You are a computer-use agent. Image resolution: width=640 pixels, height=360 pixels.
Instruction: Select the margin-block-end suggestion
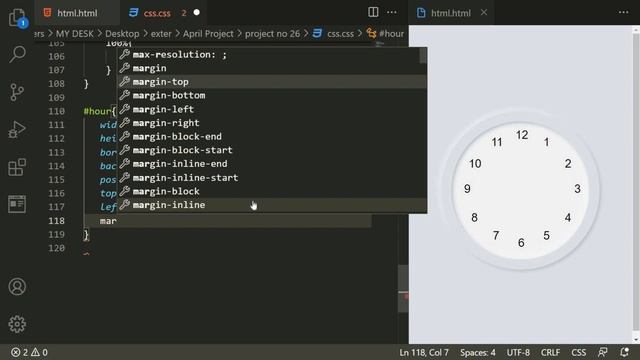272,136
